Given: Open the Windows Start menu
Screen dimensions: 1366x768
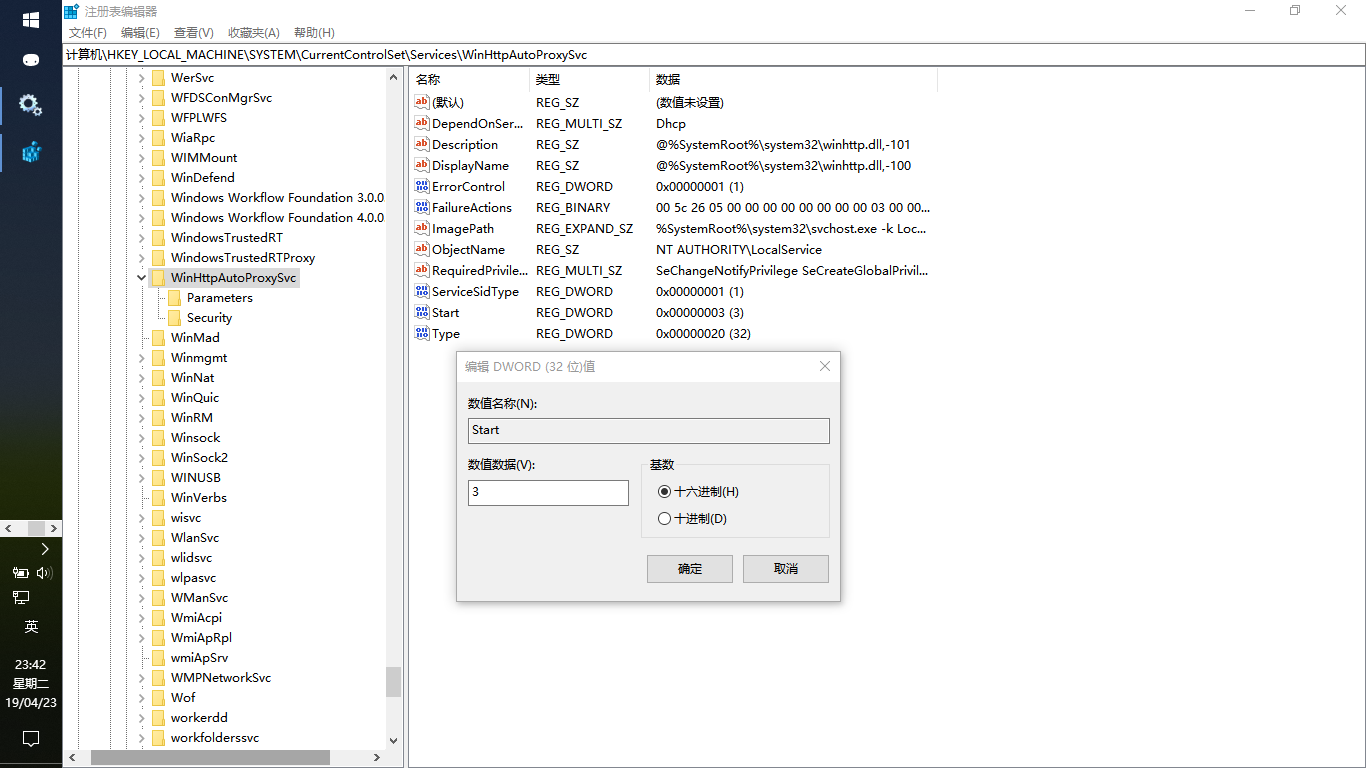Looking at the screenshot, I should click(31, 20).
